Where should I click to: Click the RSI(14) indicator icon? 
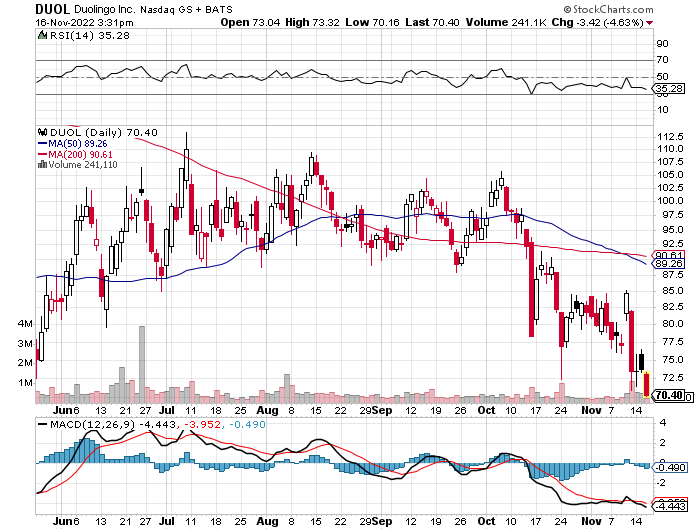point(42,35)
